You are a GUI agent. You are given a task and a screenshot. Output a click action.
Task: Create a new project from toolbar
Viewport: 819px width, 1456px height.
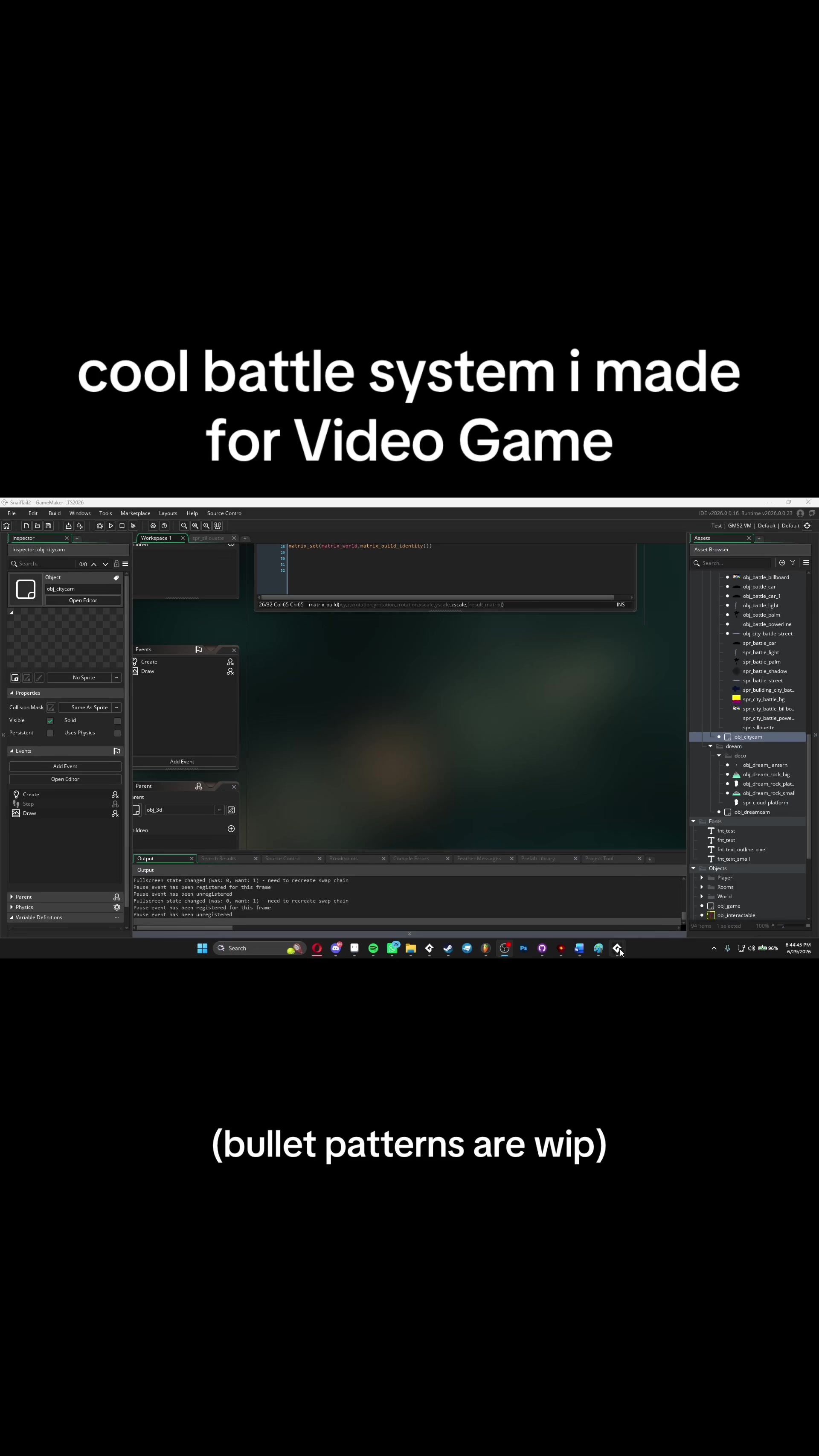26,526
